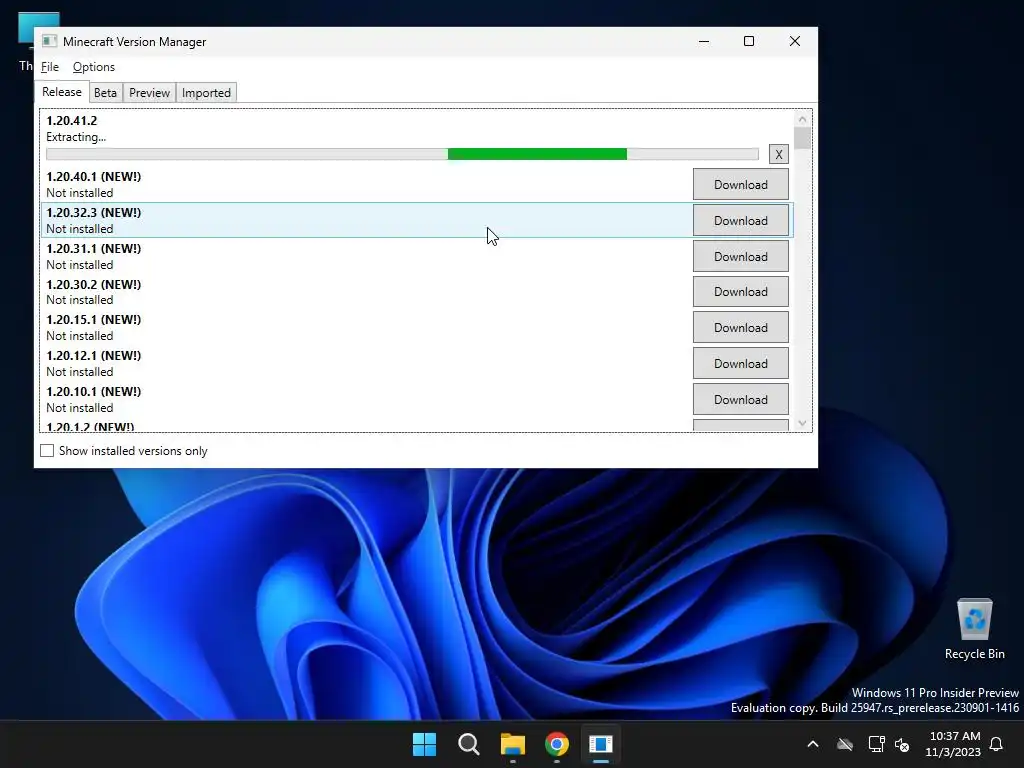
Task: Open the File menu
Action: pos(50,67)
